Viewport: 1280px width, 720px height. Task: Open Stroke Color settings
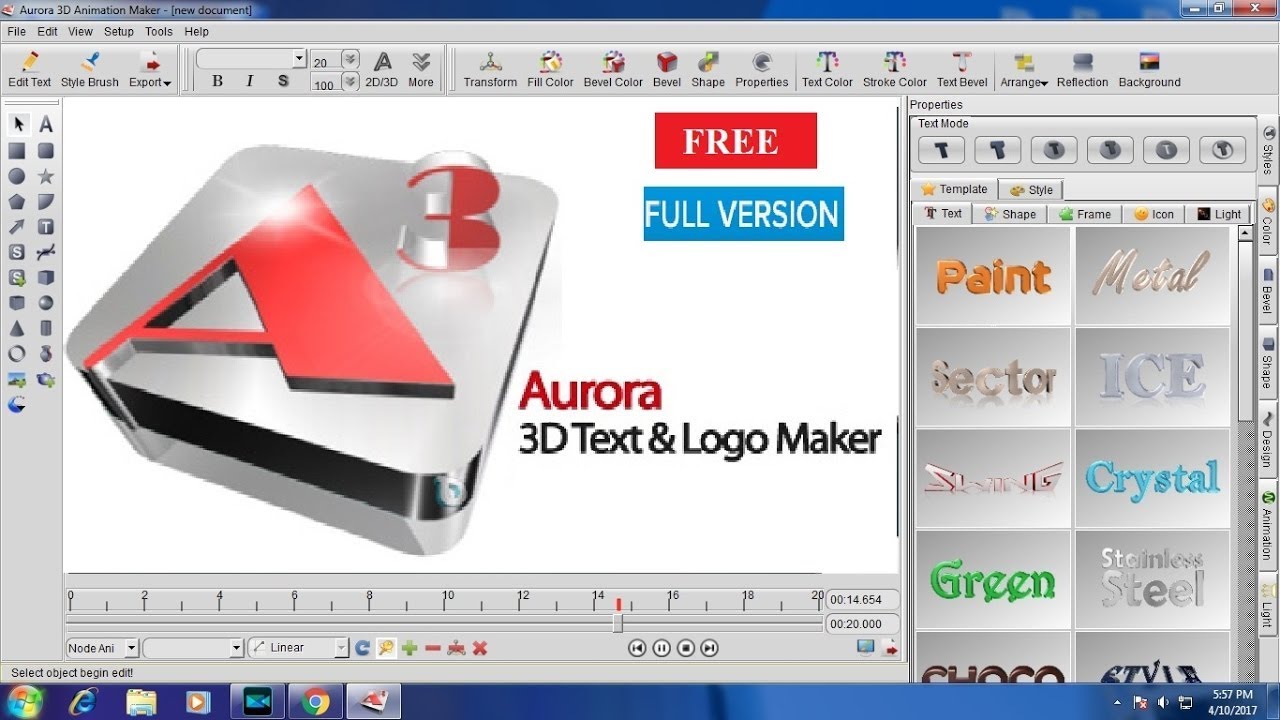click(x=895, y=70)
